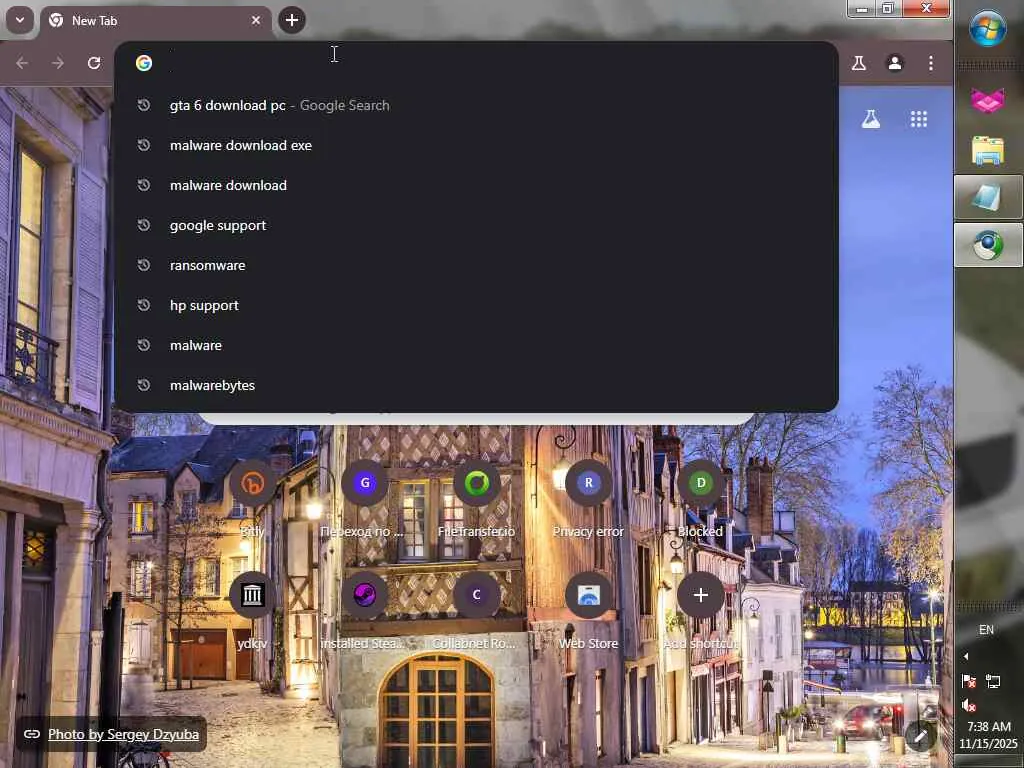
Task: Open a new tab with plus button
Action: pyautogui.click(x=291, y=20)
